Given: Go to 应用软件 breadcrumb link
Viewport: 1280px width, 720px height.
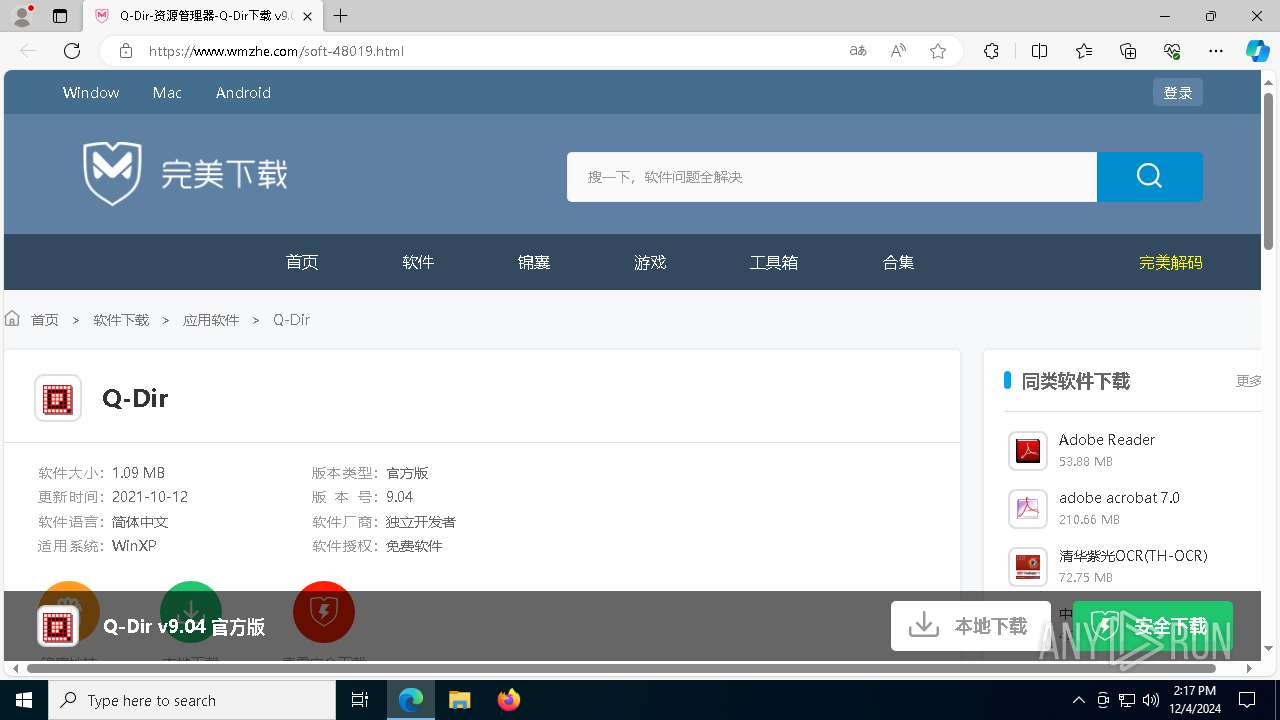Looking at the screenshot, I should pyautogui.click(x=211, y=320).
